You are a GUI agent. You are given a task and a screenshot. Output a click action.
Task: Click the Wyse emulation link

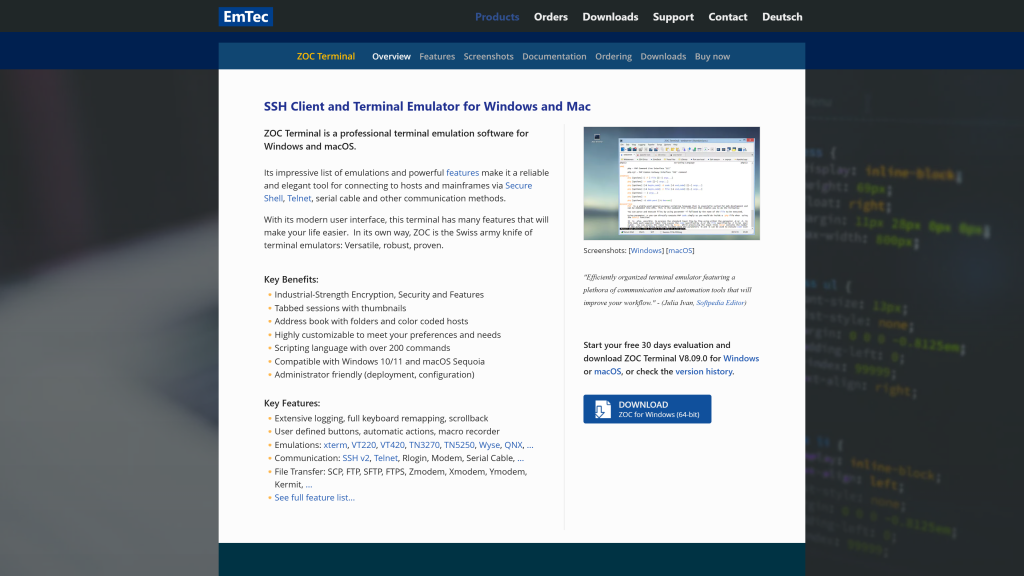pyautogui.click(x=489, y=445)
